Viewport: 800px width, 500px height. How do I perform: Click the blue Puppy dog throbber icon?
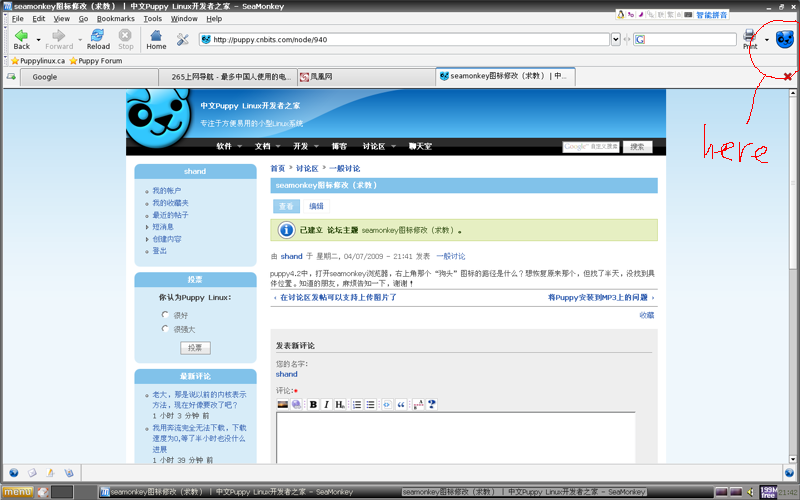(x=785, y=39)
